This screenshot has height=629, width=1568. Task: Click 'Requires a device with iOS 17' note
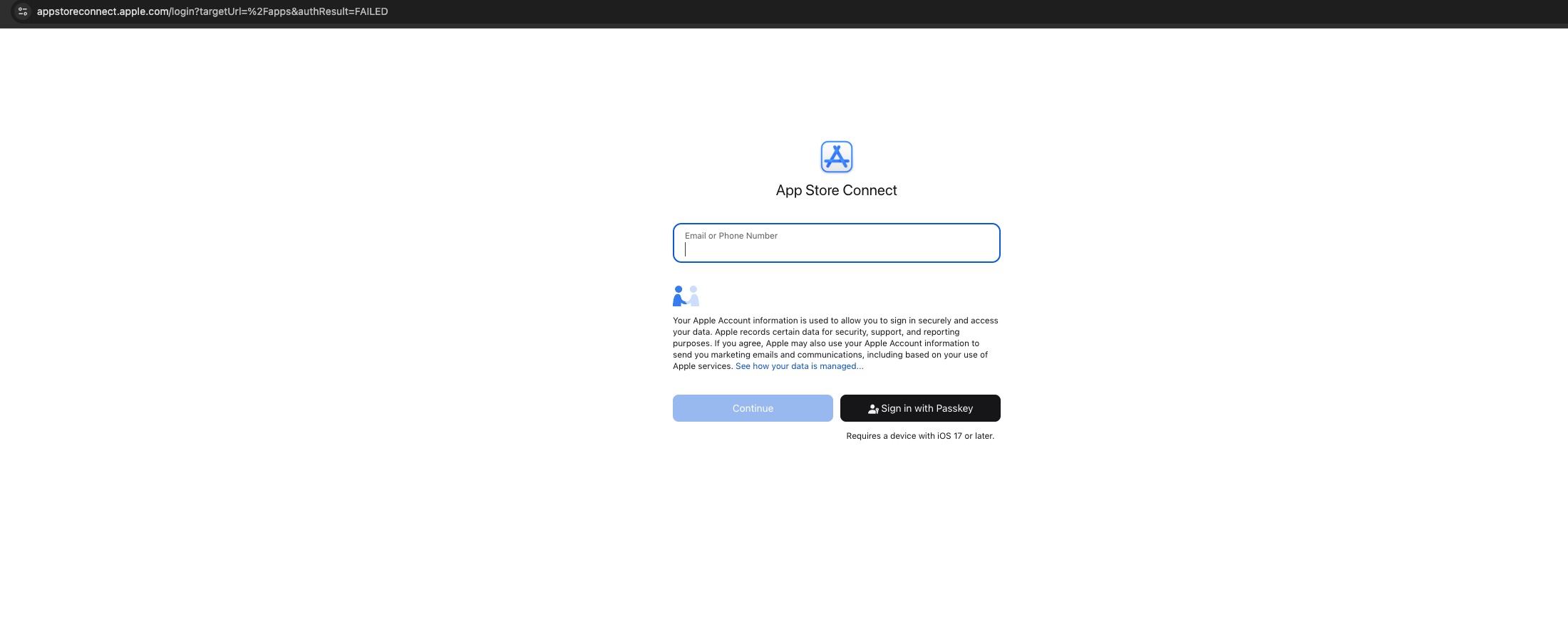[x=920, y=436]
